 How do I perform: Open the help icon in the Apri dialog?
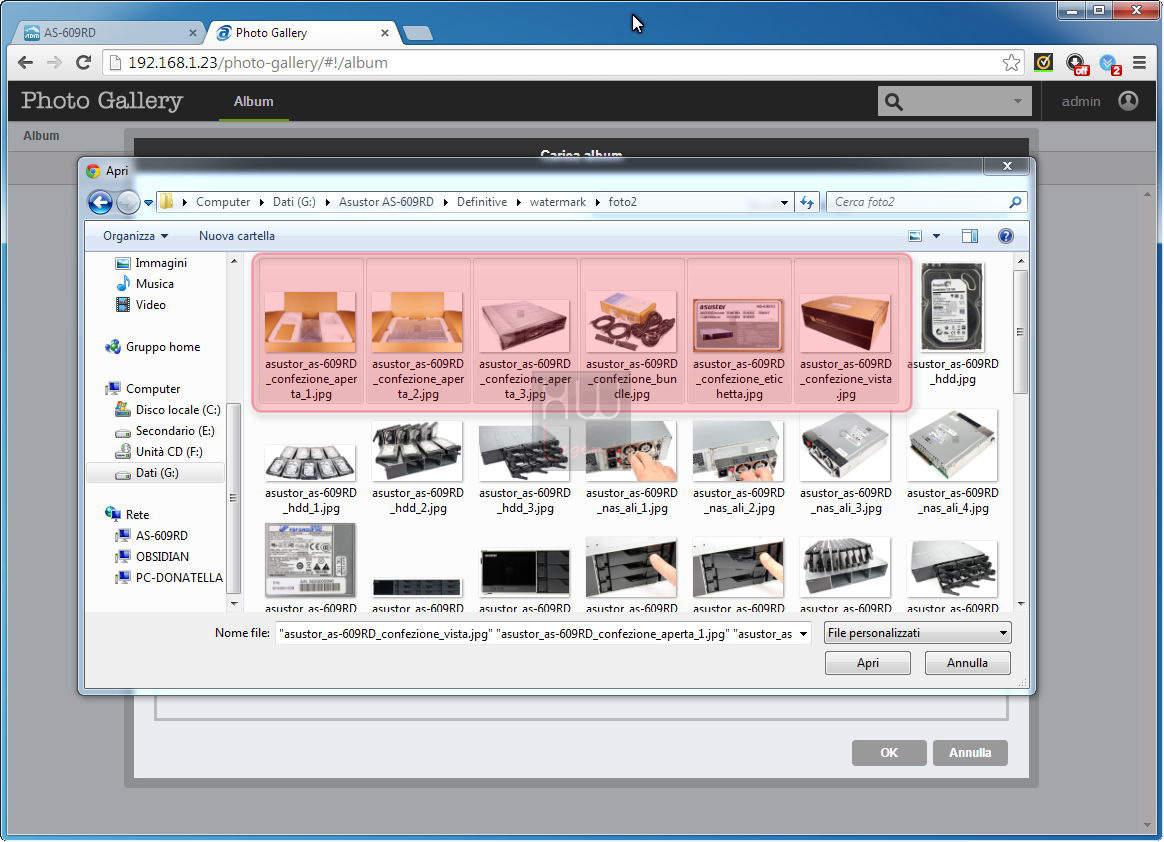1005,236
